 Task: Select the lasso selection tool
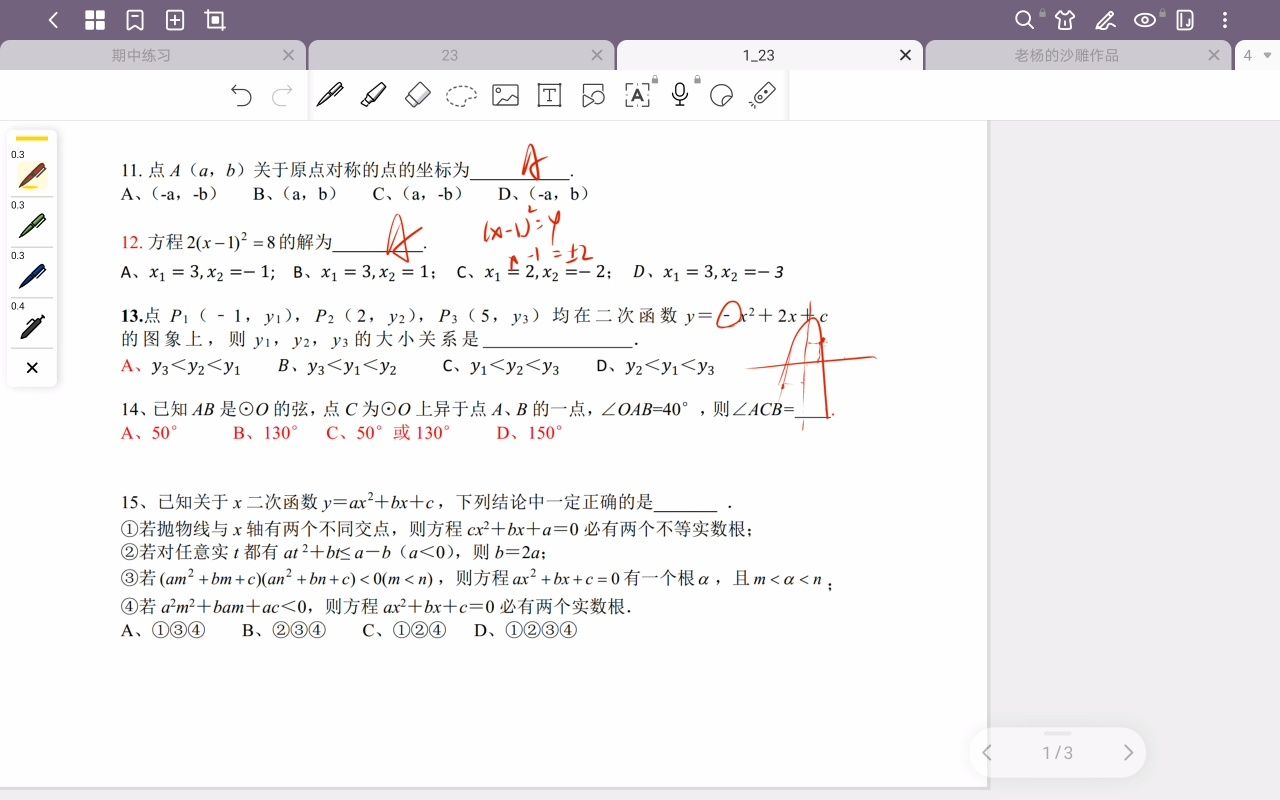461,96
